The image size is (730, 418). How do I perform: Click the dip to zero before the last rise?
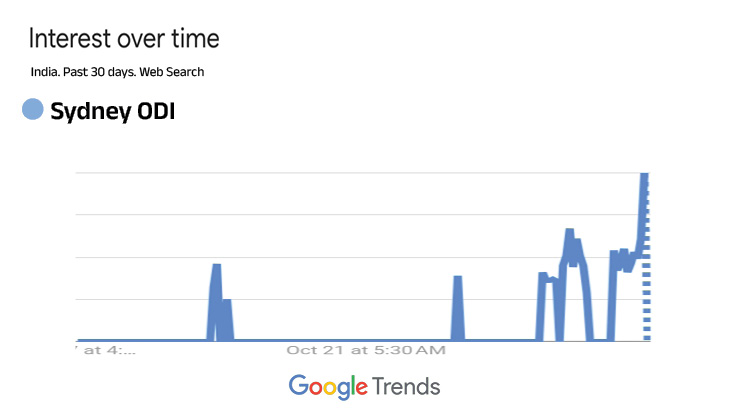point(599,340)
